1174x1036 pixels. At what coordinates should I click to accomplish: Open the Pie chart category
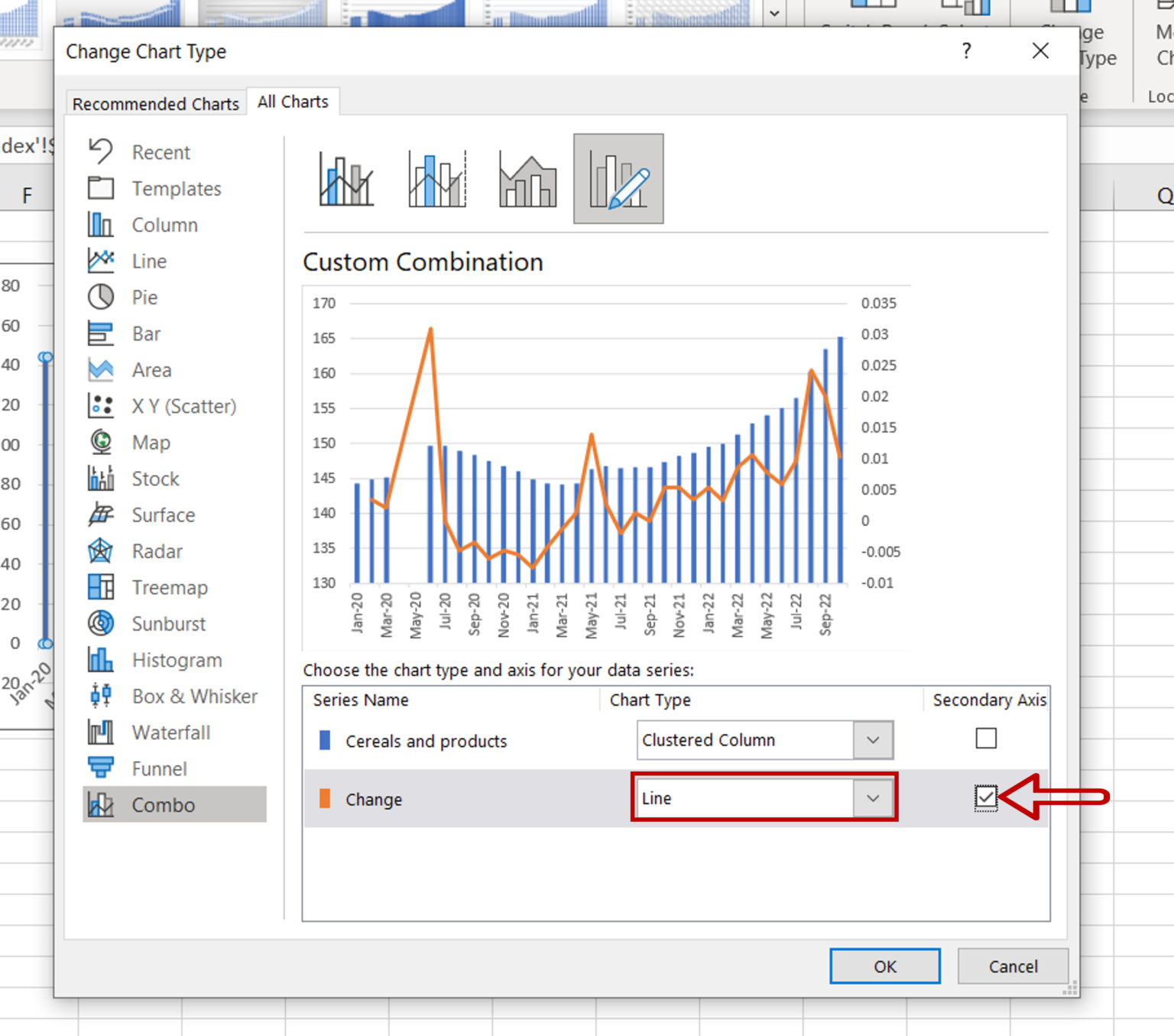click(x=144, y=297)
